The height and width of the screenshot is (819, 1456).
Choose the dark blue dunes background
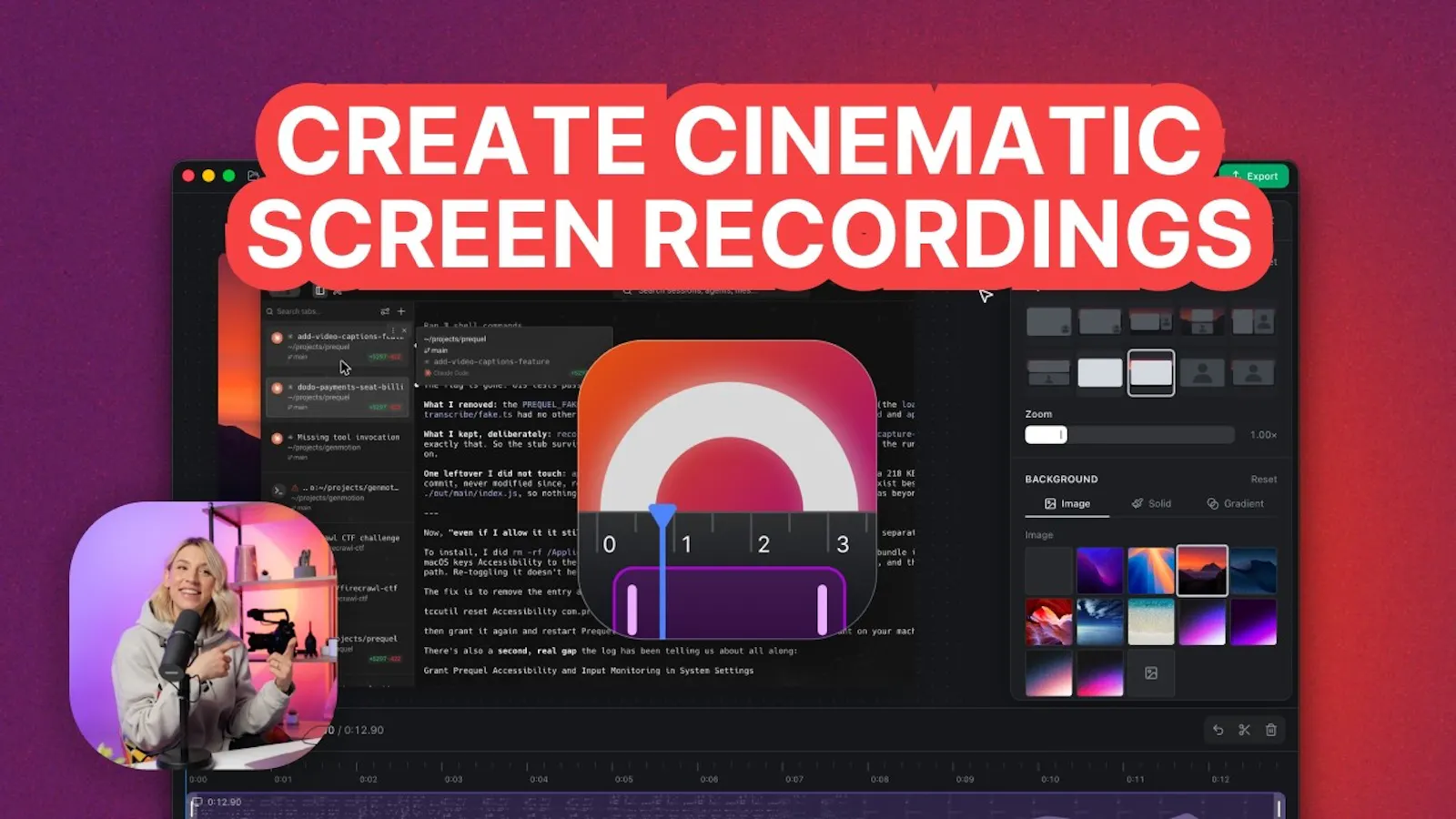tap(1253, 571)
